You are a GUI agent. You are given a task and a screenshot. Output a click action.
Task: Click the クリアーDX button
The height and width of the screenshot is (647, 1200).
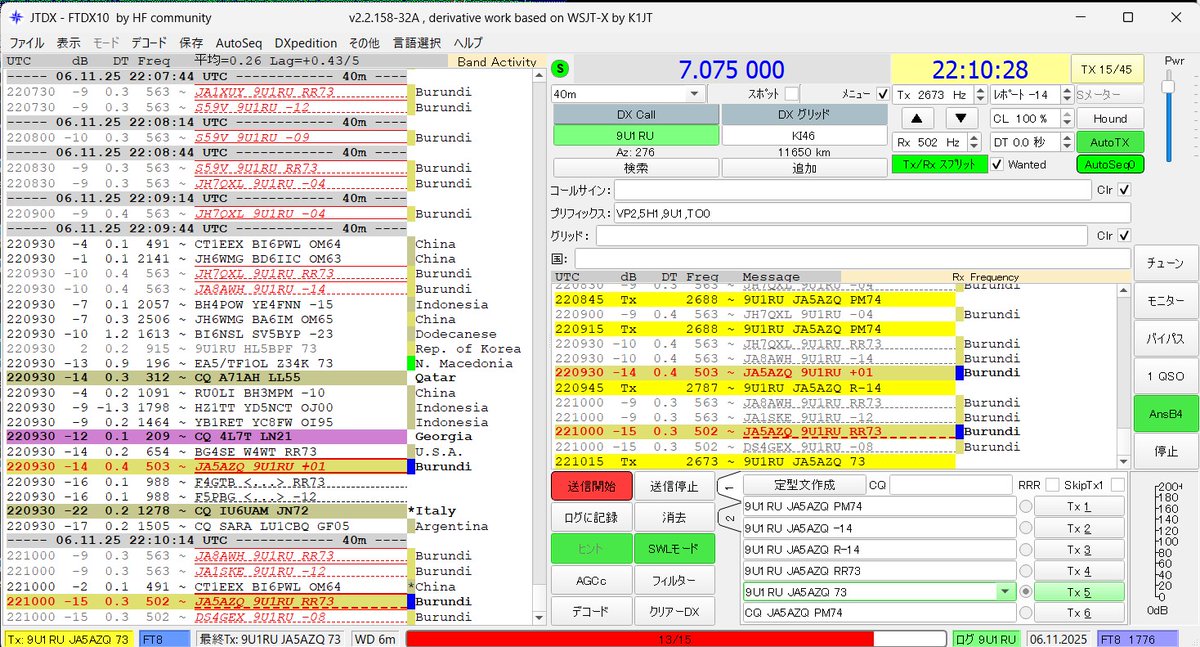click(674, 609)
